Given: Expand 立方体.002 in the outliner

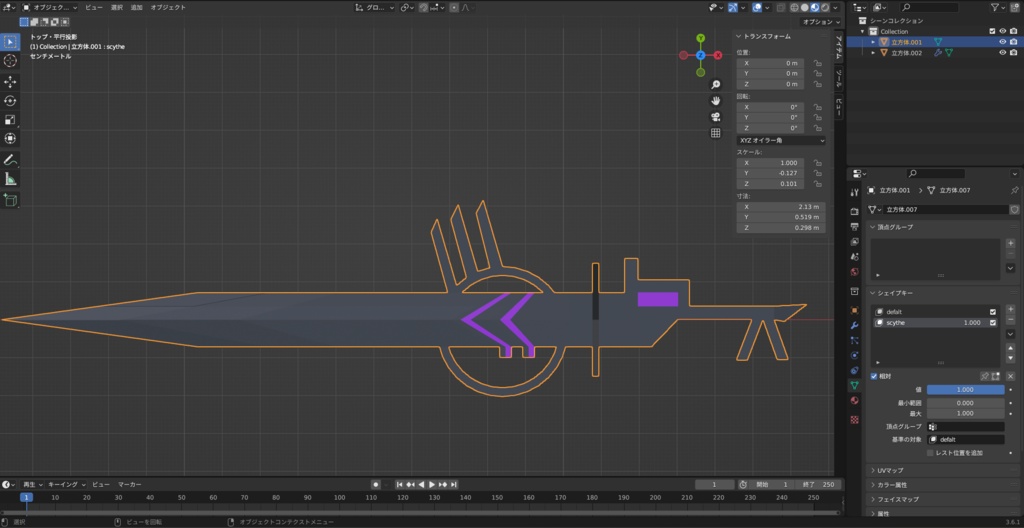Looking at the screenshot, I should [873, 53].
